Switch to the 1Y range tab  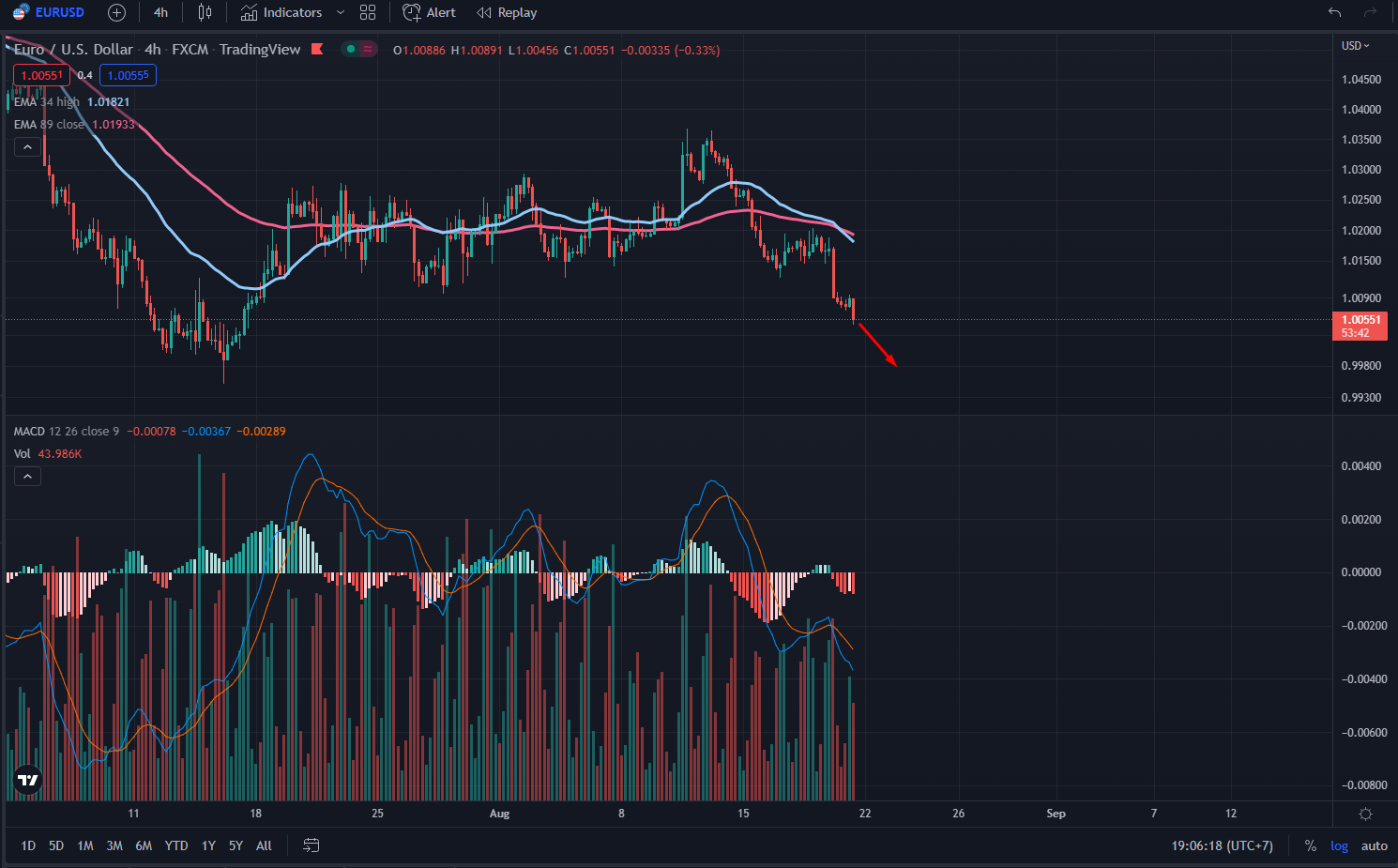coord(208,845)
